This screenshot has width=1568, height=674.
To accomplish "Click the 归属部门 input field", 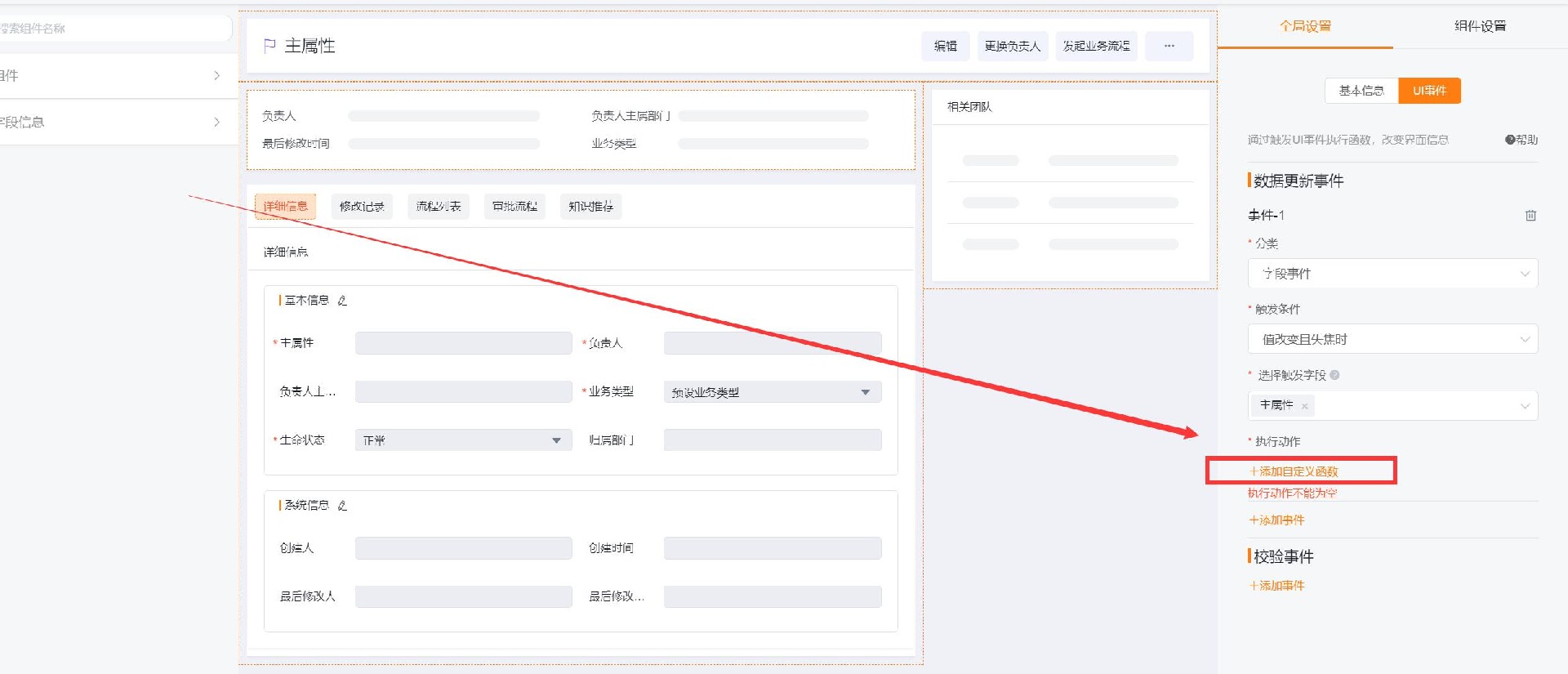I will tap(773, 440).
